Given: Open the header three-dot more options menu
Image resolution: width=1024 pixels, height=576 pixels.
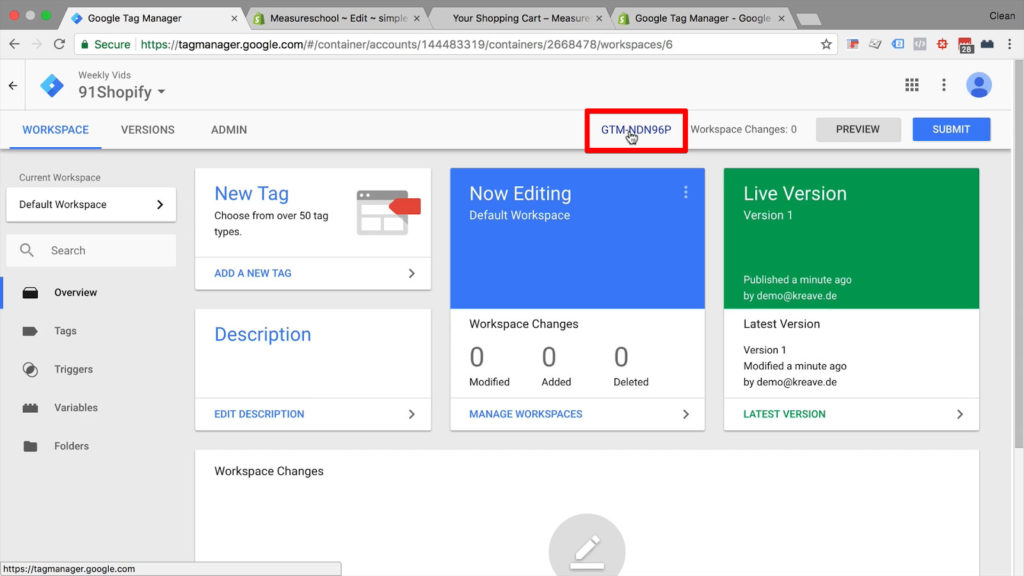Looking at the screenshot, I should (944, 85).
